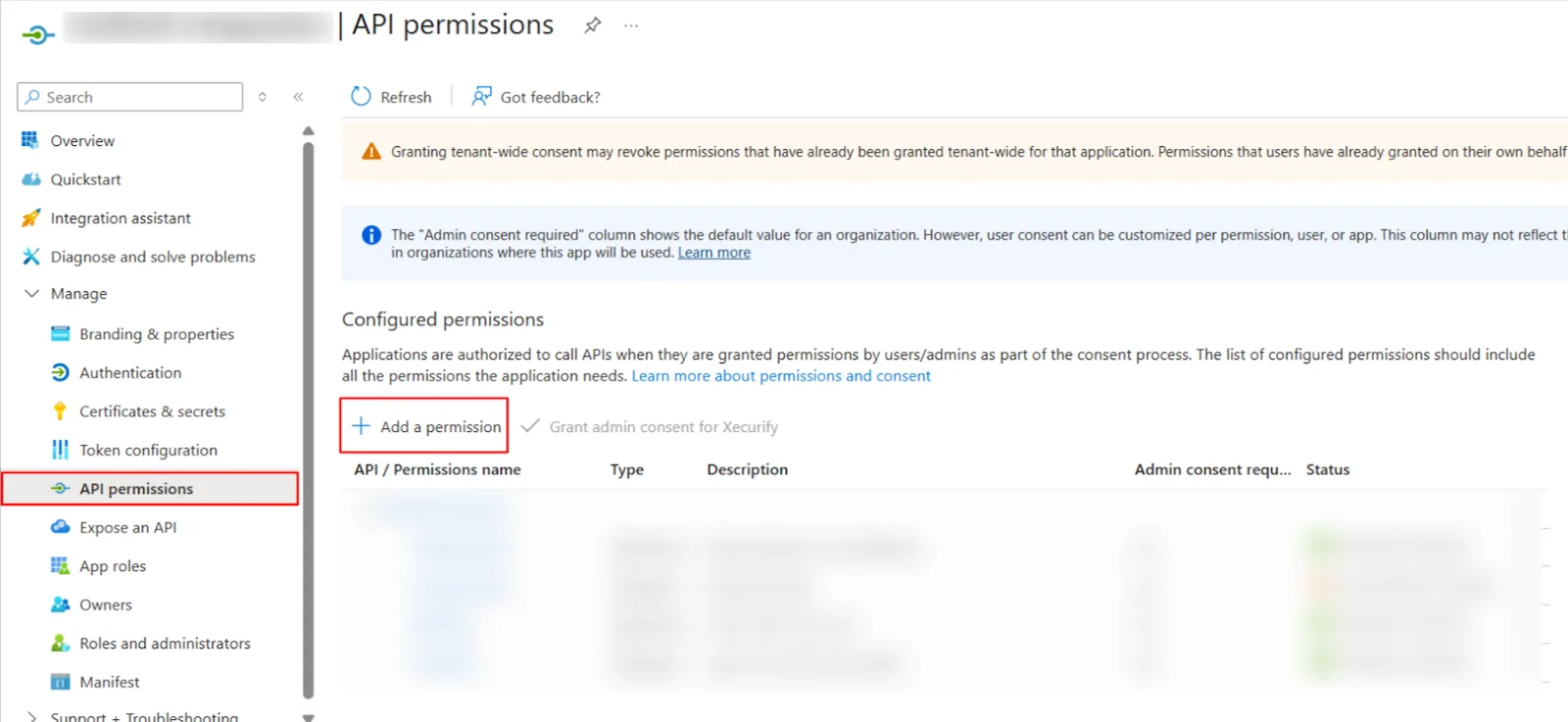The width and height of the screenshot is (1568, 722).
Task: Click the Got feedback megaphone icon
Action: [479, 96]
